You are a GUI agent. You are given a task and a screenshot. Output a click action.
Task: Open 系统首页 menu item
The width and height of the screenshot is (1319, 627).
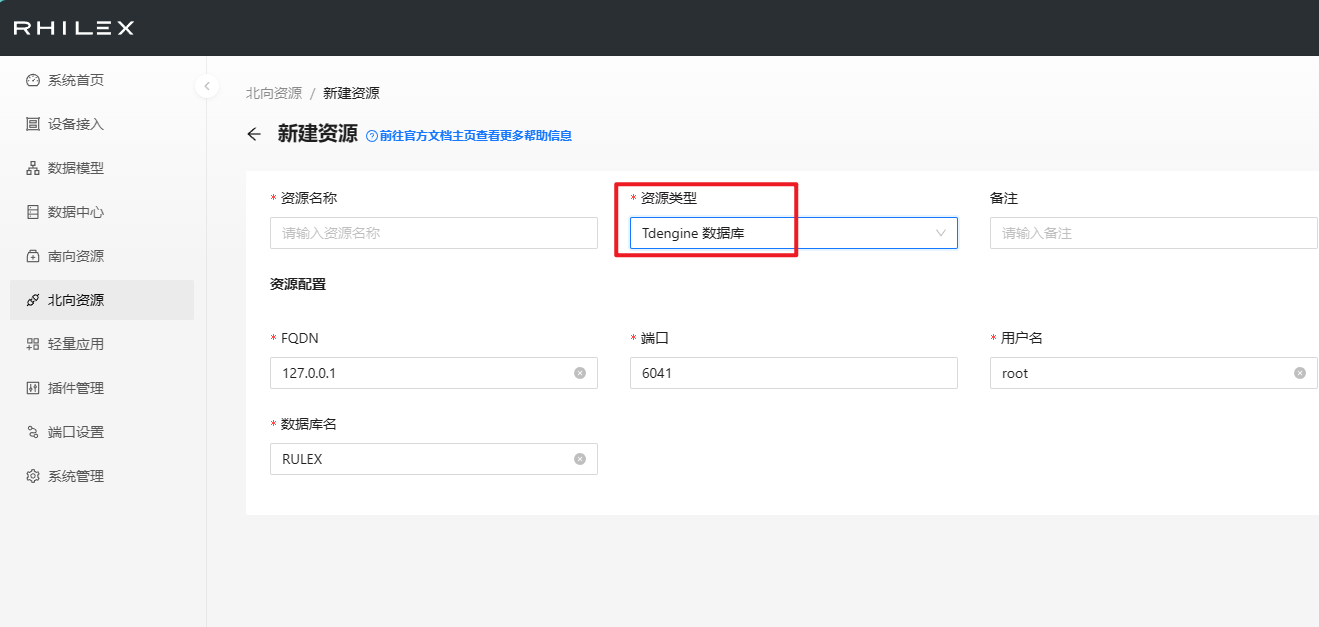[x=102, y=80]
